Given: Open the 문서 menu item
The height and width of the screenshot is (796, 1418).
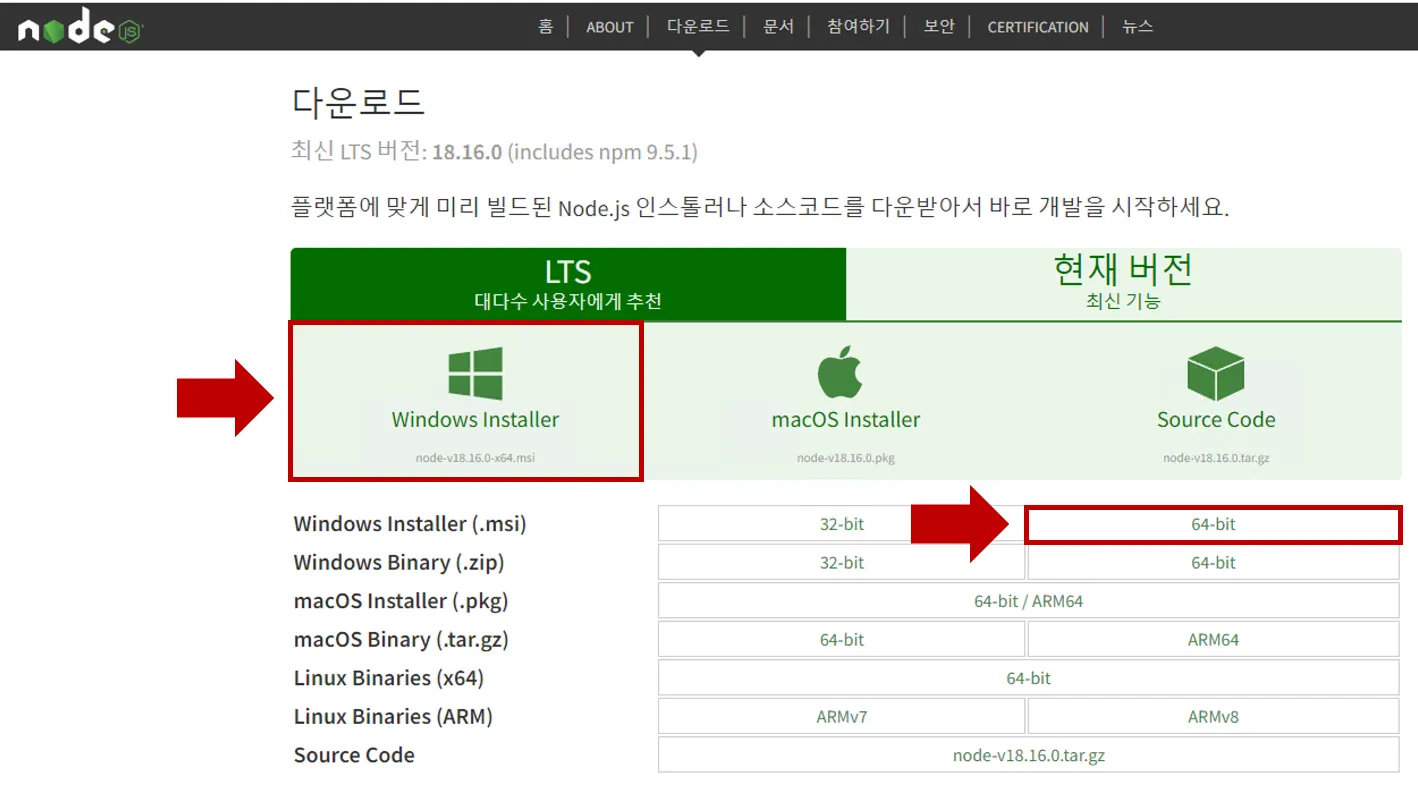Looking at the screenshot, I should pyautogui.click(x=778, y=27).
